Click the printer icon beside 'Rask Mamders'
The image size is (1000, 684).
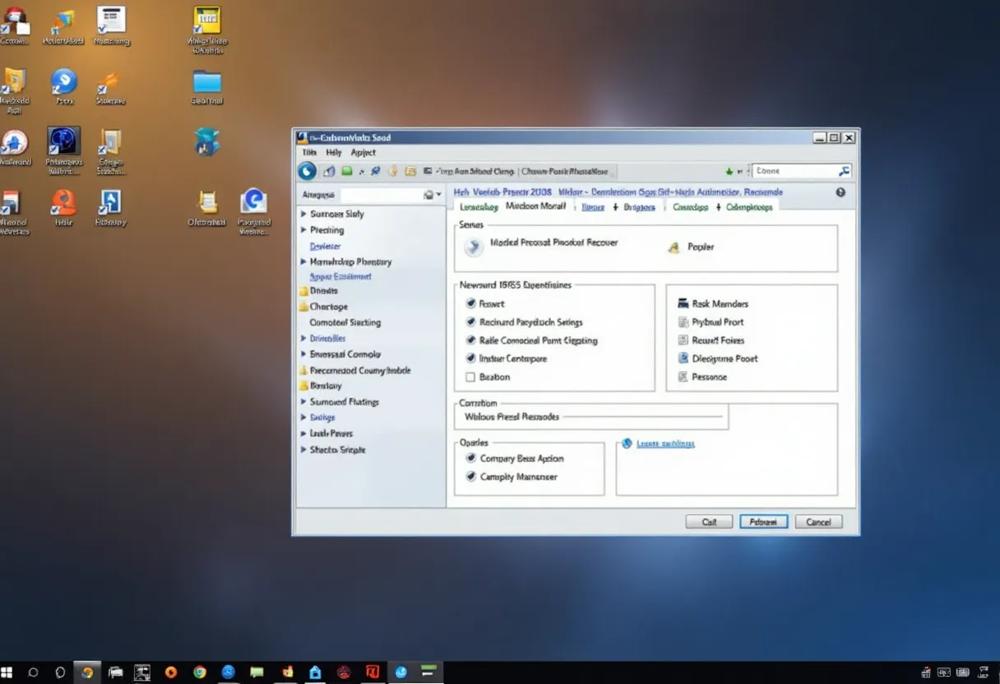point(683,303)
